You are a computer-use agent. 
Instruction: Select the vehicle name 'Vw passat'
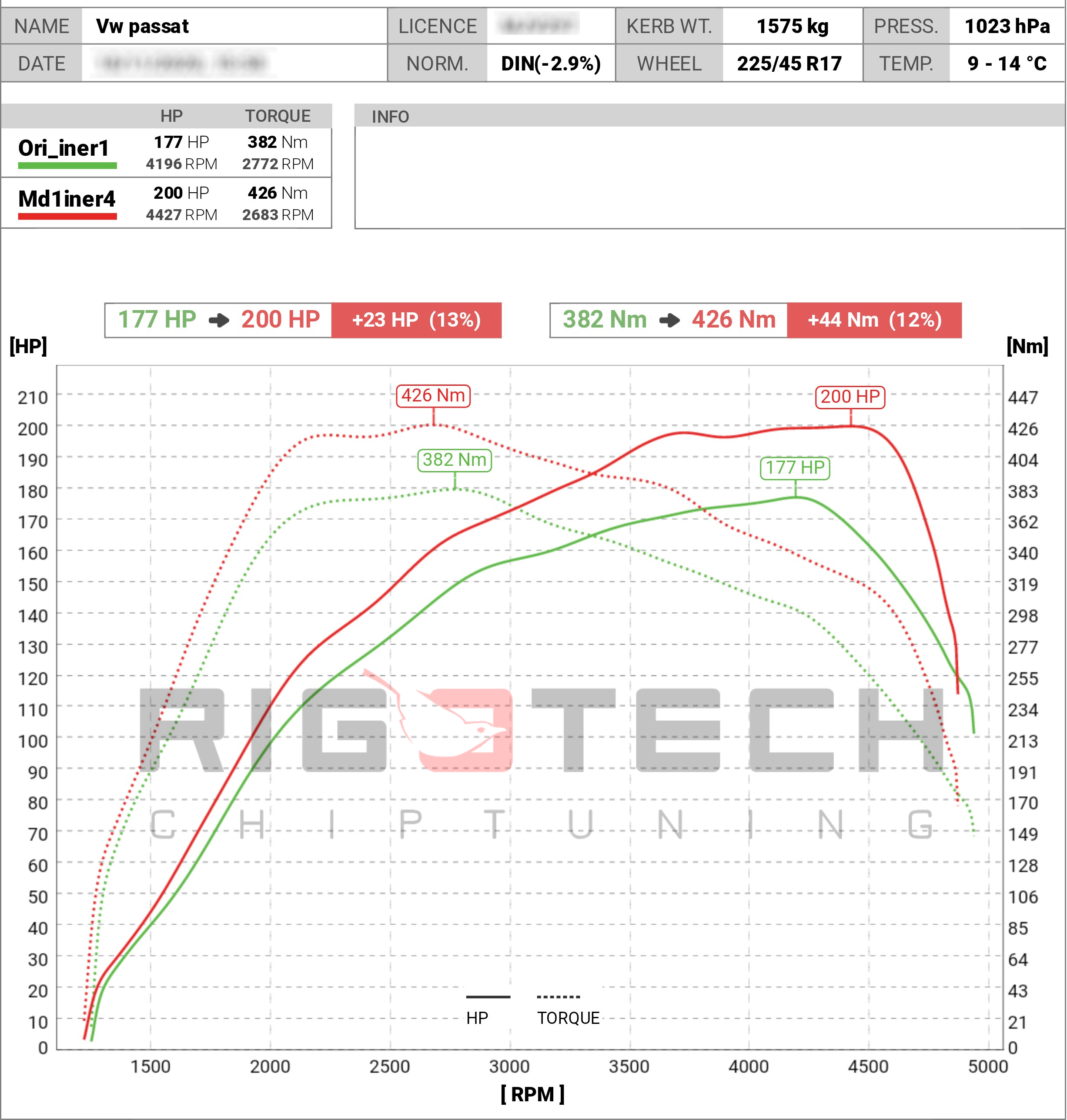coord(142,26)
